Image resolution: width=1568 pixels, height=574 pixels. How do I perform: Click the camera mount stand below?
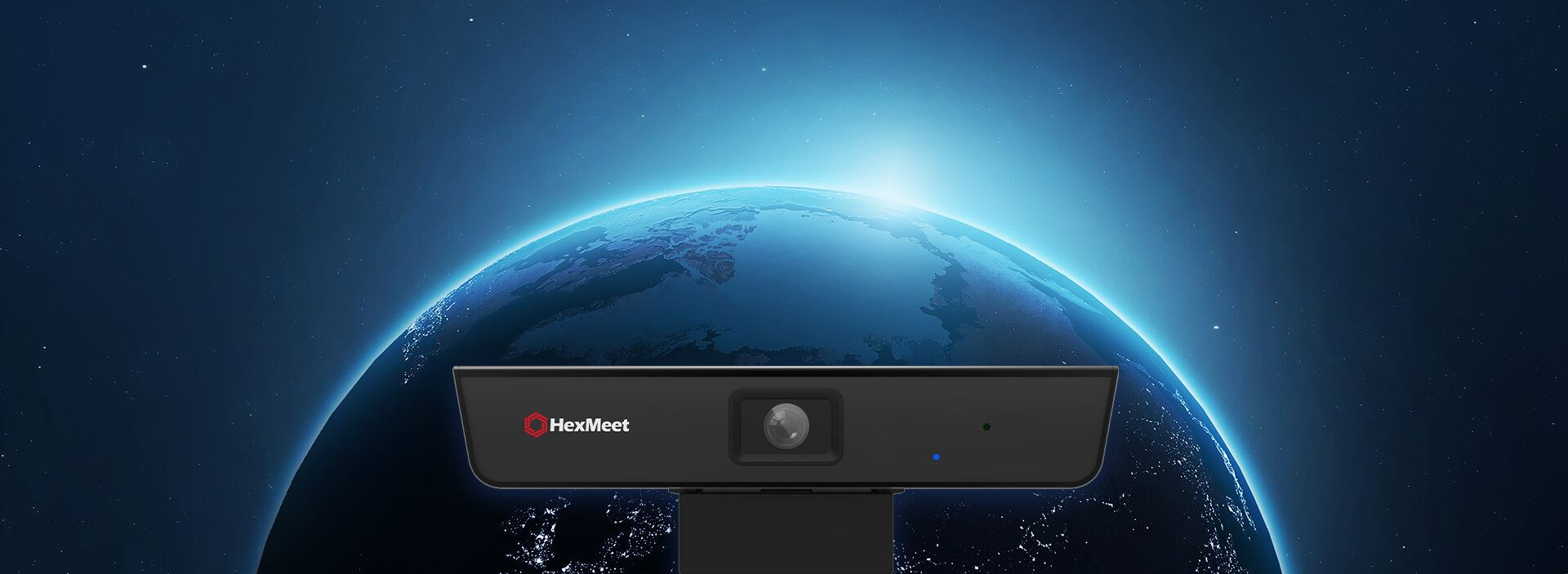[786, 535]
